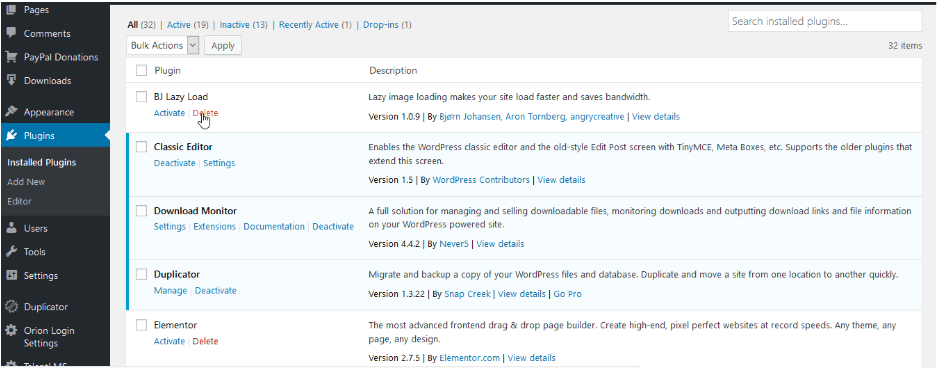
Task: Click the Users person icon
Action: pos(11,228)
